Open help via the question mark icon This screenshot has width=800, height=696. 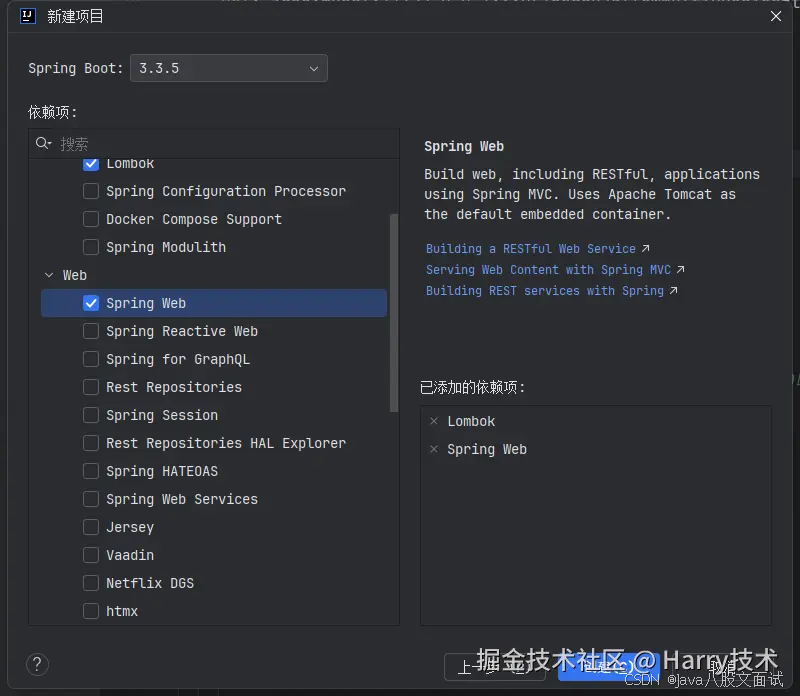[37, 664]
